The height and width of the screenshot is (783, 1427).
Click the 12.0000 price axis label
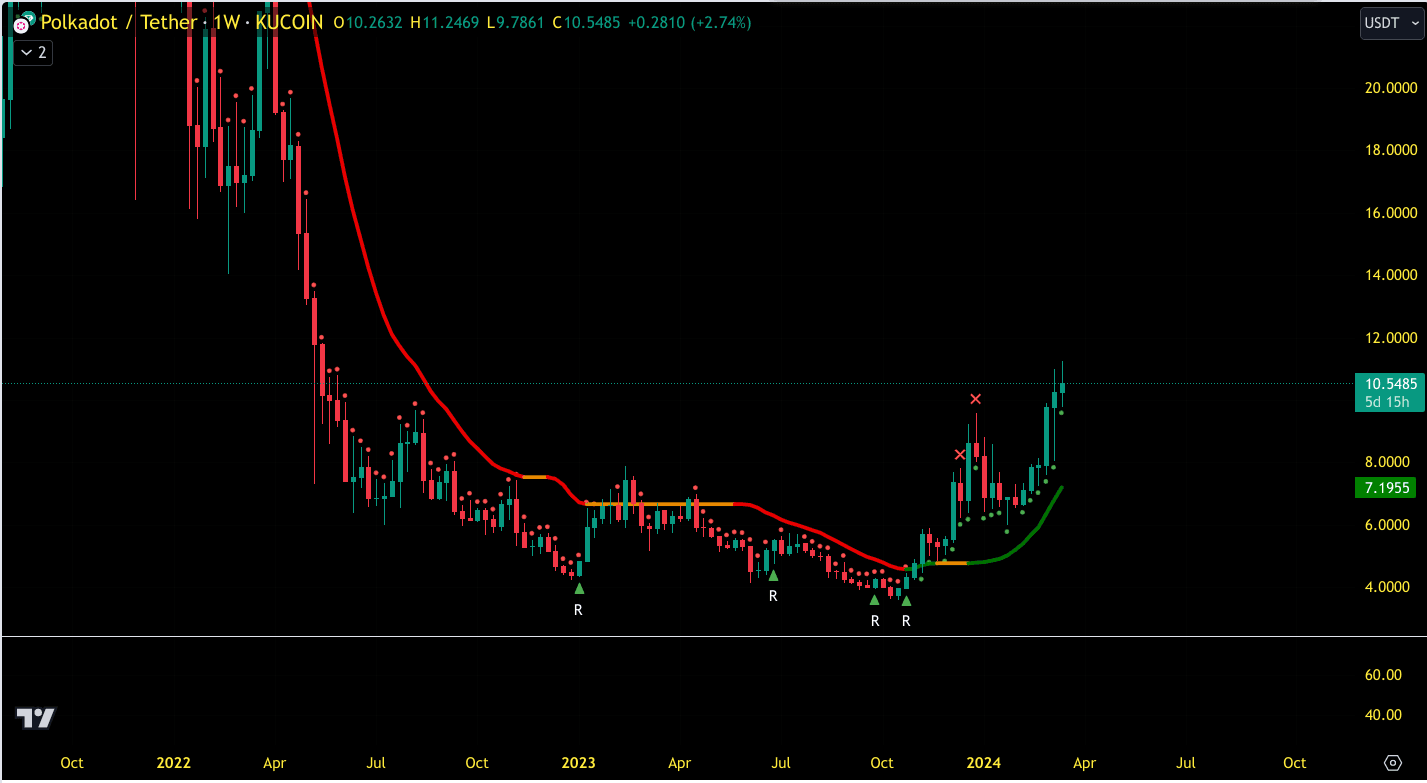(x=1391, y=338)
